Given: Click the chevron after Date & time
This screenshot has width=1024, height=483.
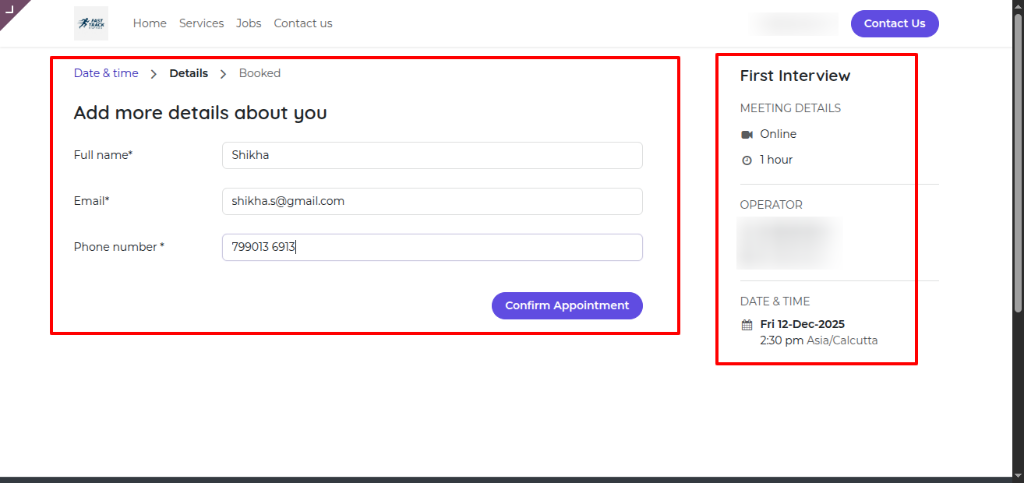Looking at the screenshot, I should point(153,74).
